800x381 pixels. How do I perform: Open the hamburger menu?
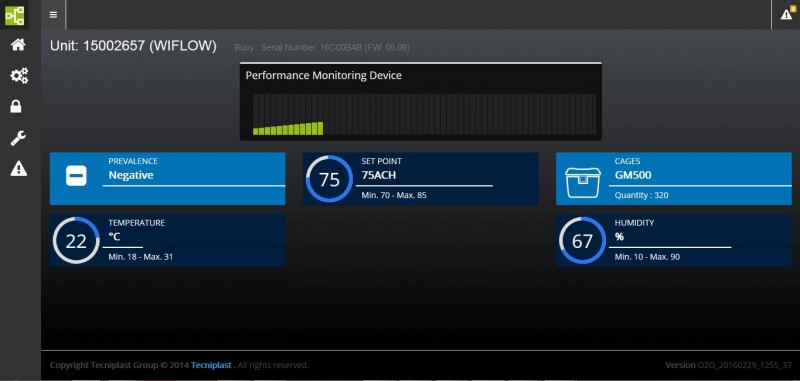coord(53,15)
